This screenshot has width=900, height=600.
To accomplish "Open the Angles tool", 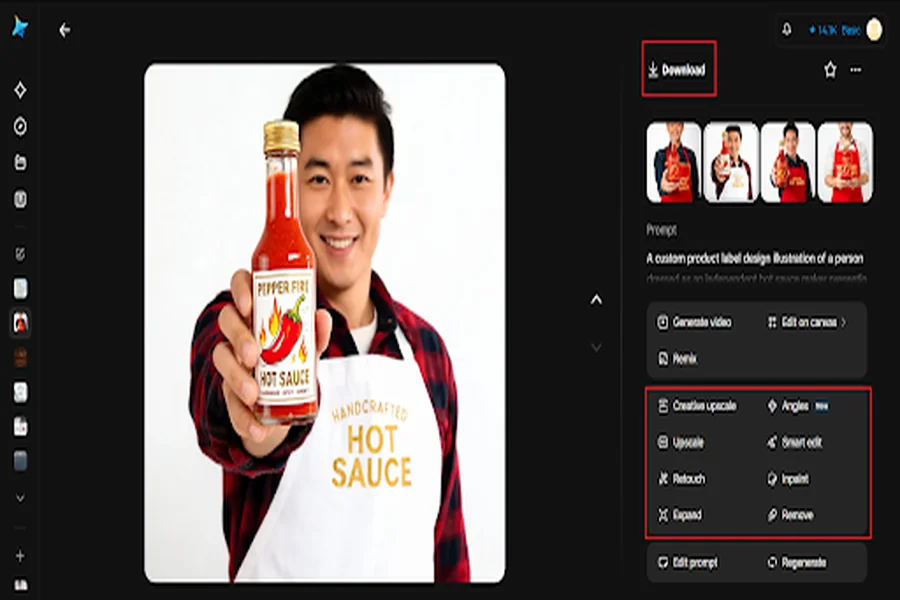I will pyautogui.click(x=798, y=406).
